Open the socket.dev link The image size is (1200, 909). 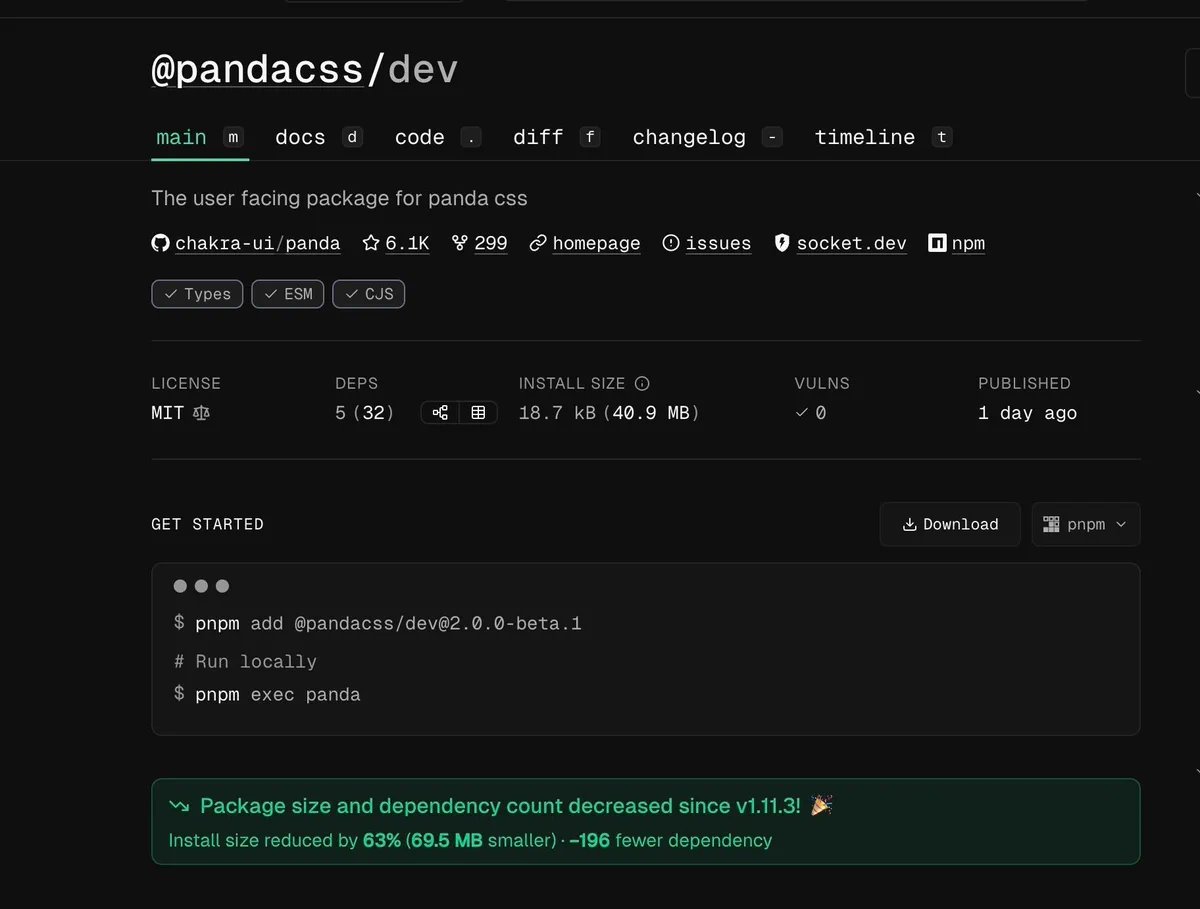pos(852,243)
